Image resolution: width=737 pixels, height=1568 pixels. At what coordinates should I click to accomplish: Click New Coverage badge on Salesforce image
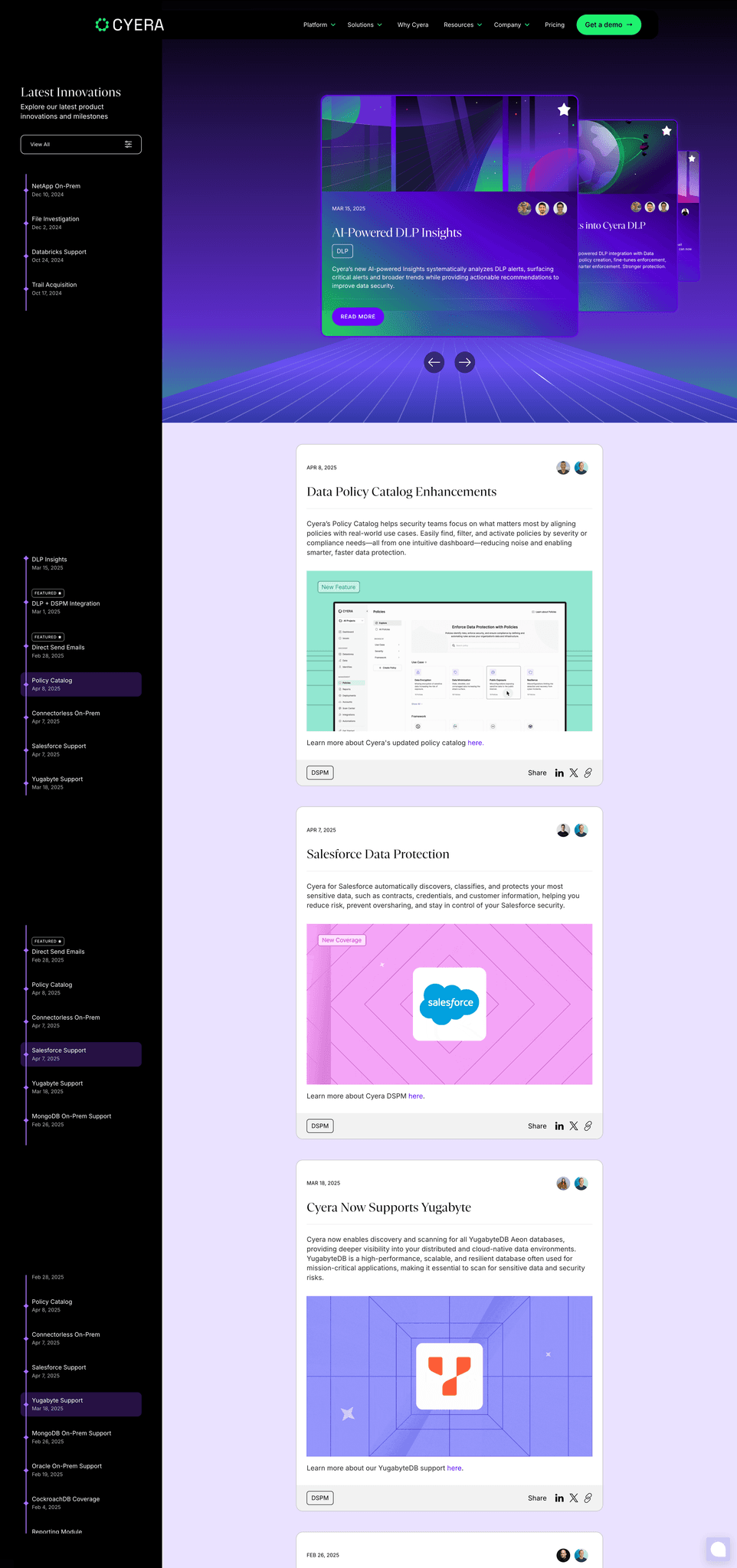tap(342, 940)
